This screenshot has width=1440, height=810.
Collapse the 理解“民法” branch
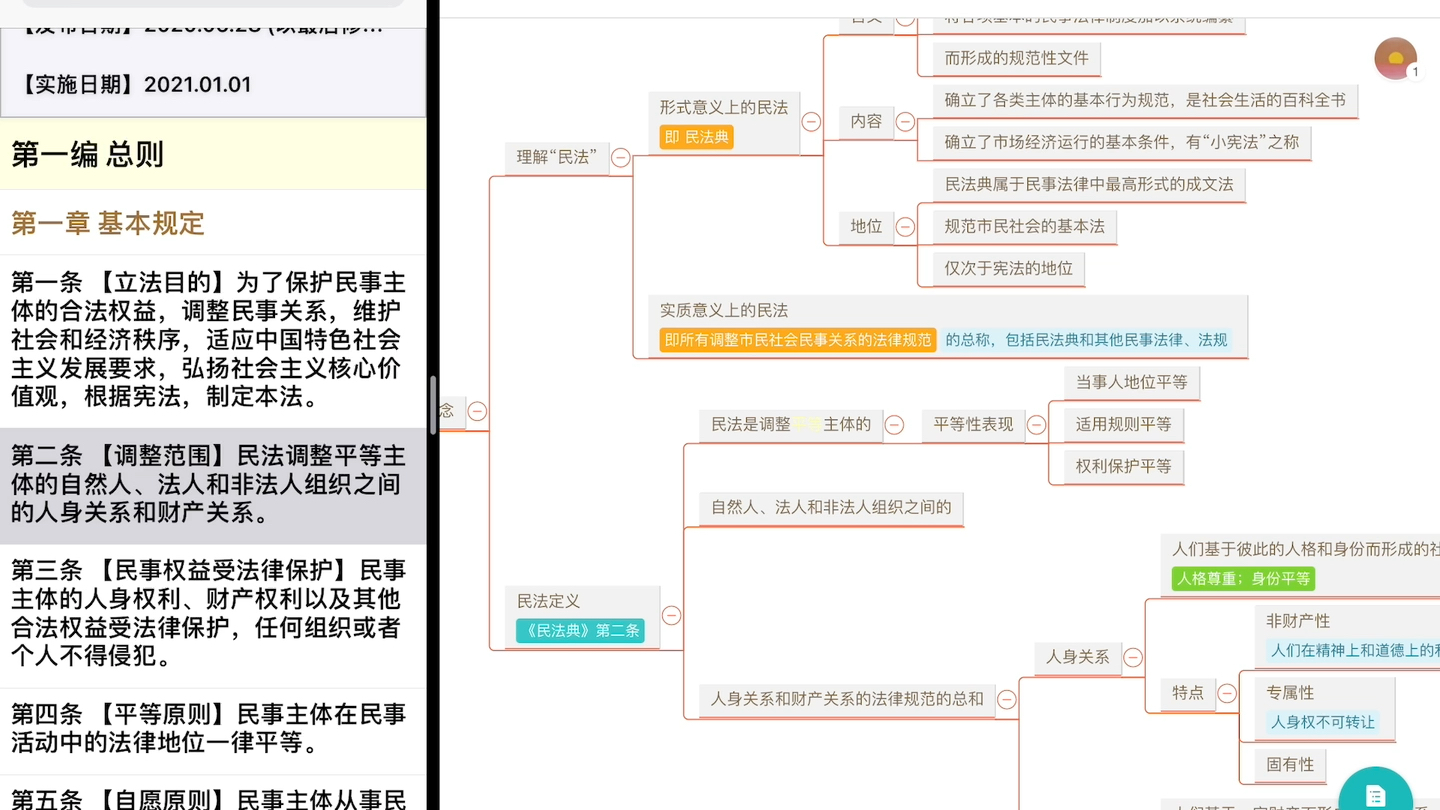621,157
